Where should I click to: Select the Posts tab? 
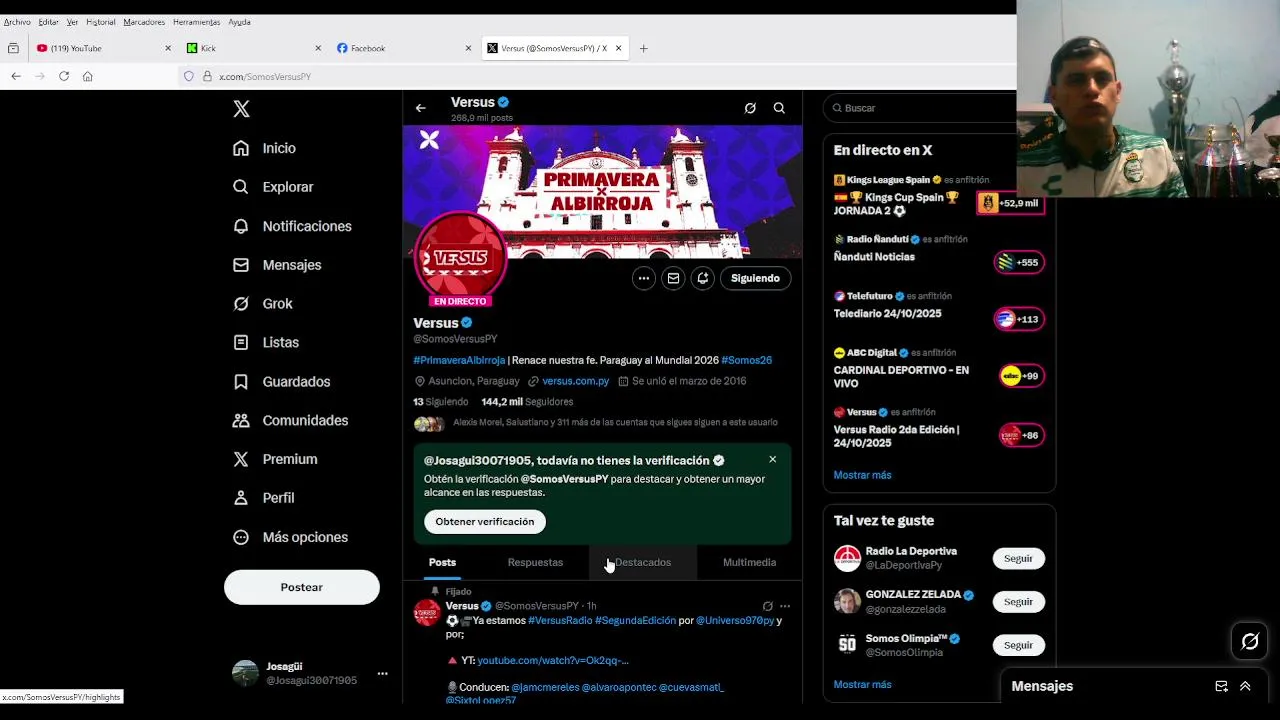point(442,562)
